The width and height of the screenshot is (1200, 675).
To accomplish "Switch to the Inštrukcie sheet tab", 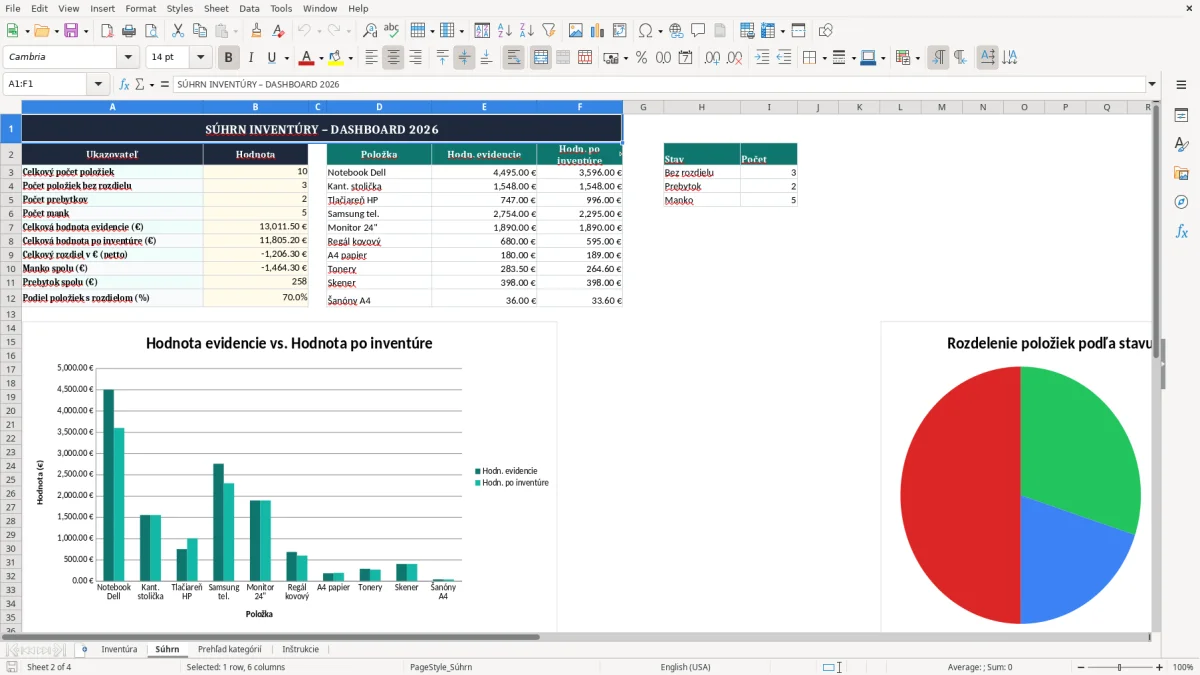I will tap(300, 649).
